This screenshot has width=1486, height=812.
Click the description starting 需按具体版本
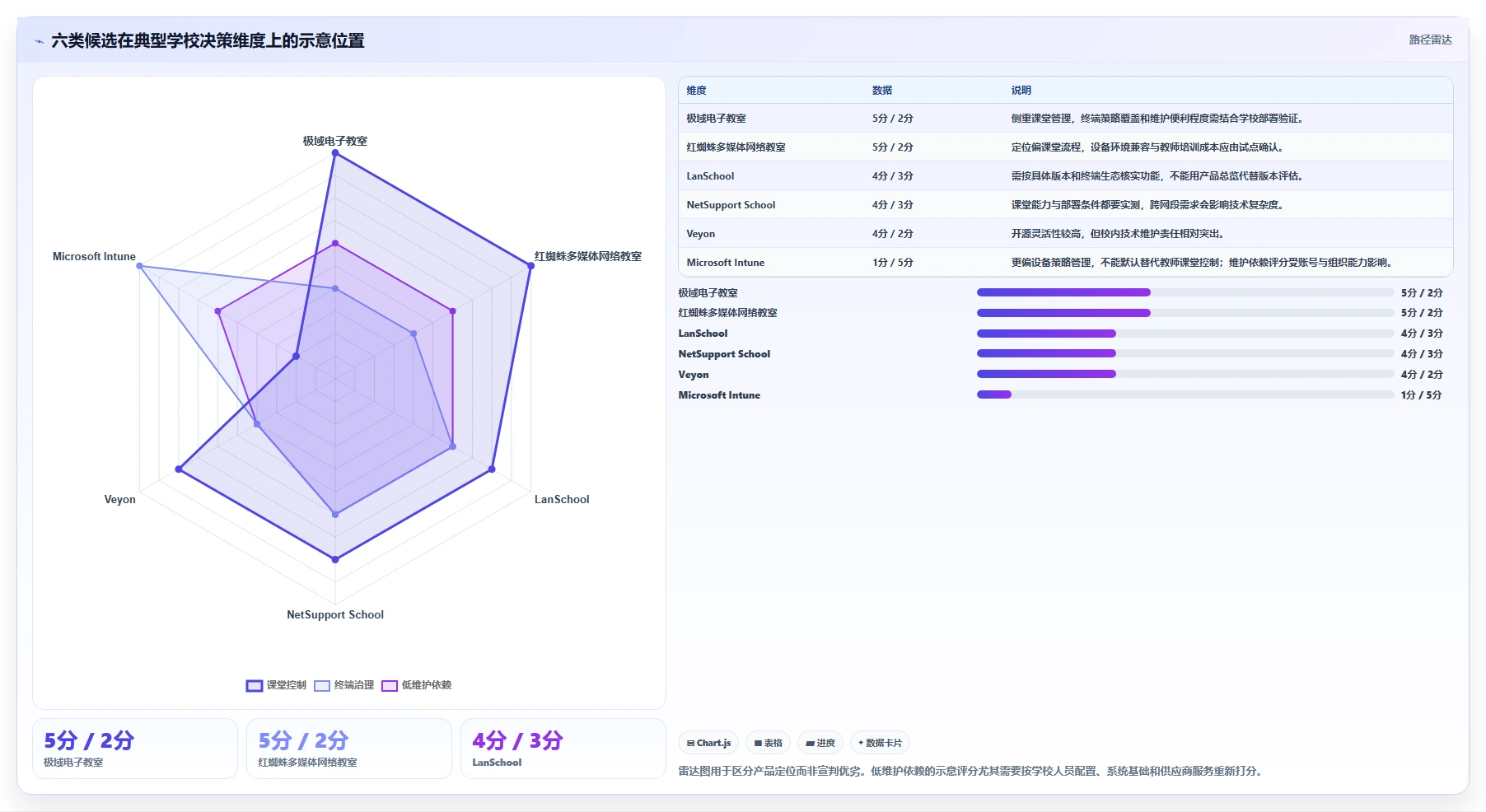1157,176
